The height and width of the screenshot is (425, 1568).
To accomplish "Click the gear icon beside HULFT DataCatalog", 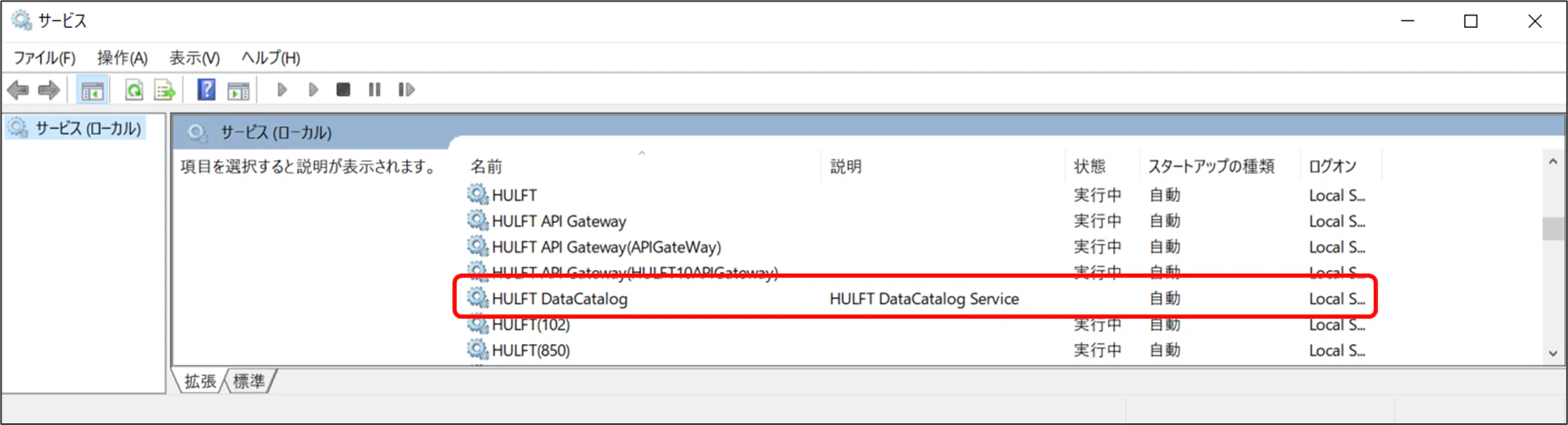I will [478, 298].
